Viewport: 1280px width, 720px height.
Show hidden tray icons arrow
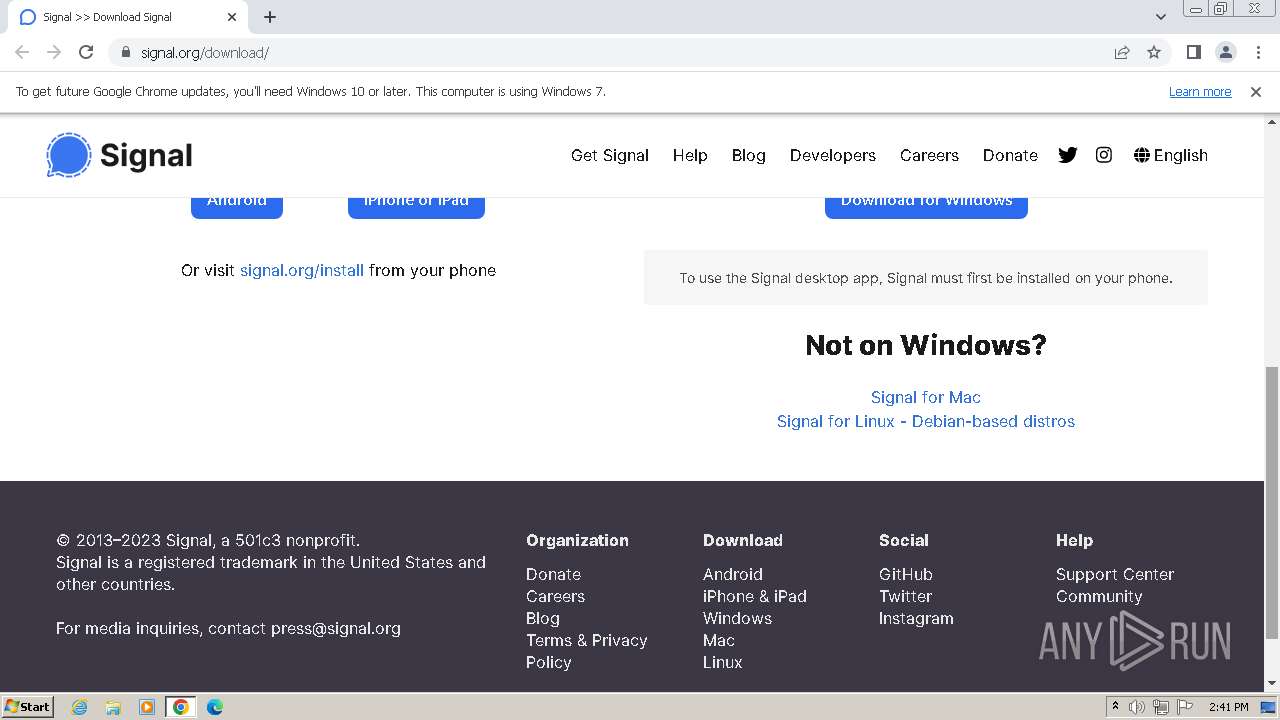[1116, 707]
